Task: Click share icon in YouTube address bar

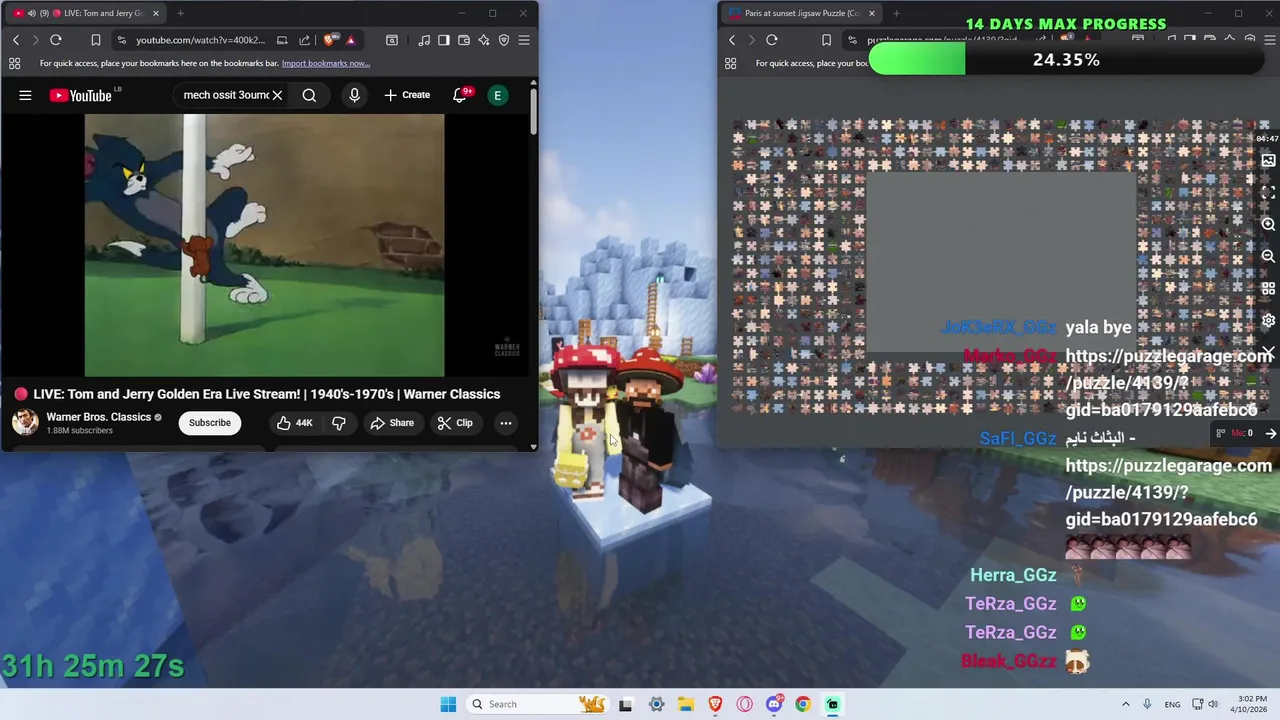Action: coord(304,40)
